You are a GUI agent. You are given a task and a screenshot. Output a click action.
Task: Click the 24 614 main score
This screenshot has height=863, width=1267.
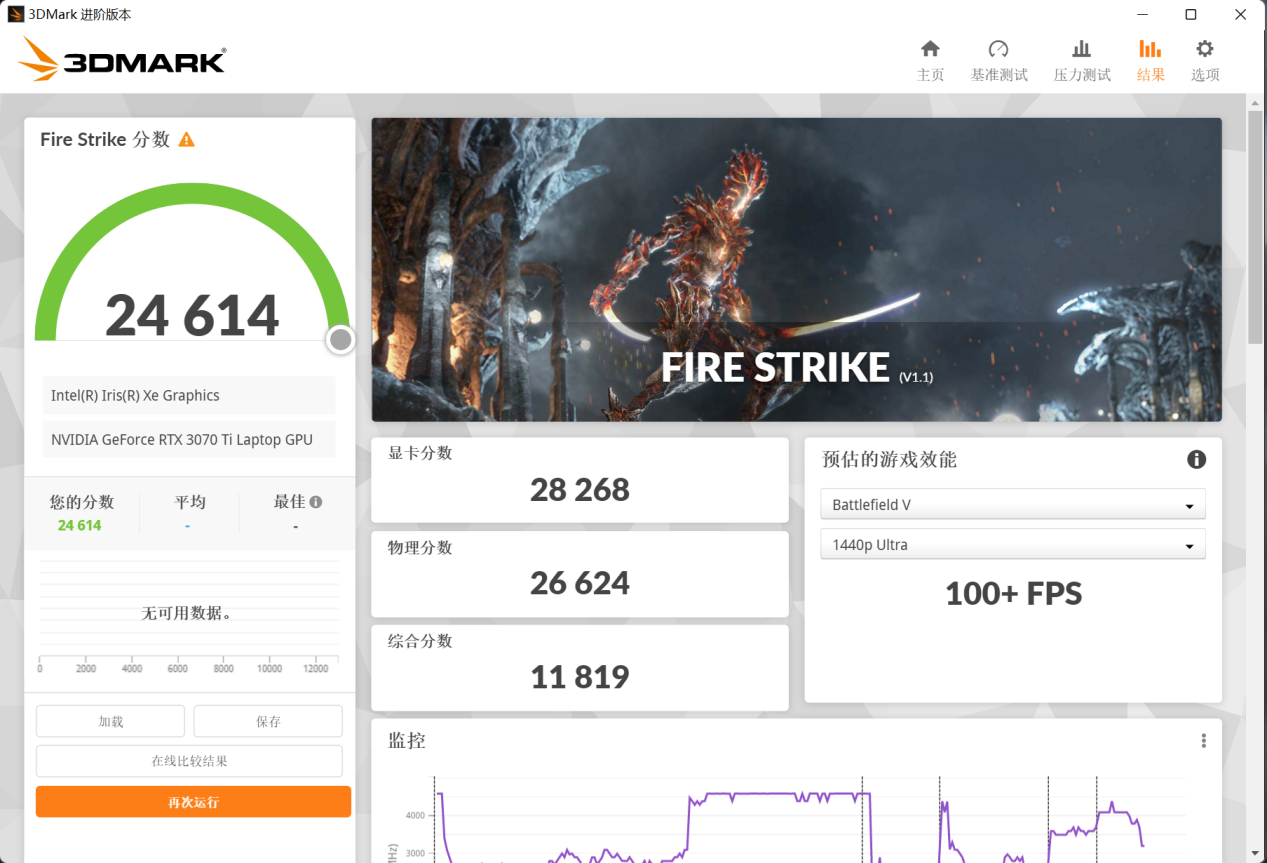[x=192, y=315]
